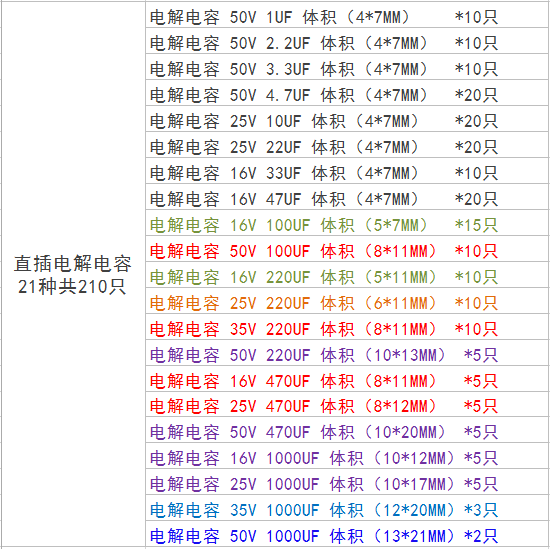Viewport: 550px width, 549px height.
Task: Click the blue 50V 1000UF (13*21MM) row
Action: [x=348, y=534]
